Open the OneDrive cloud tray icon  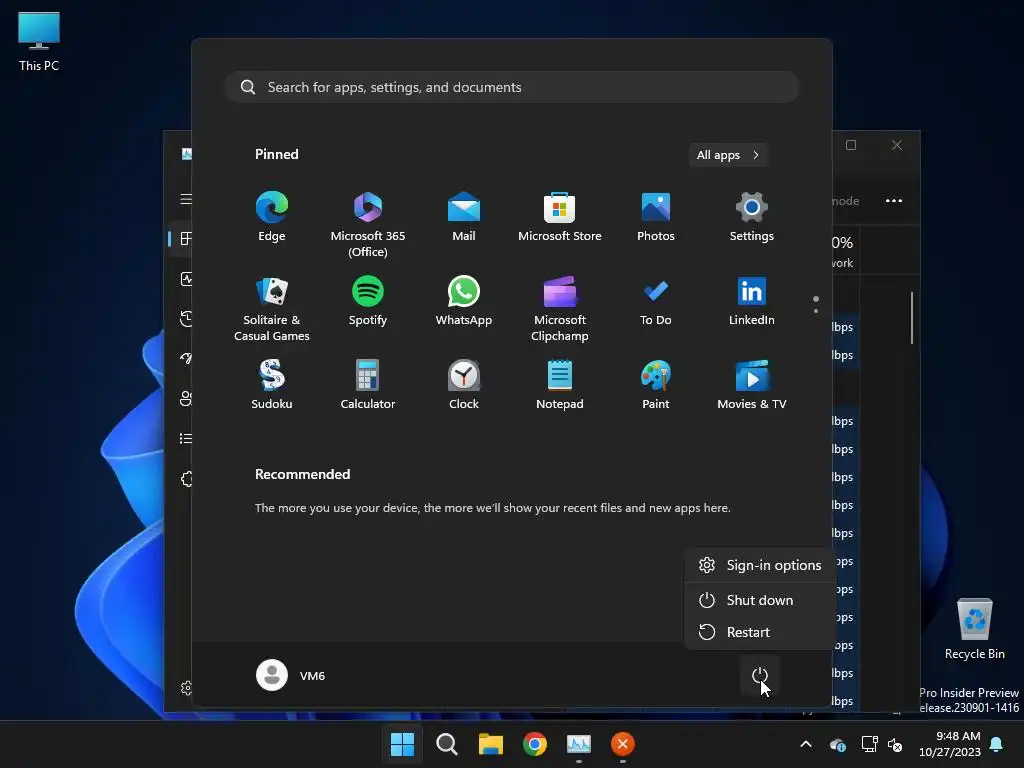click(x=838, y=744)
